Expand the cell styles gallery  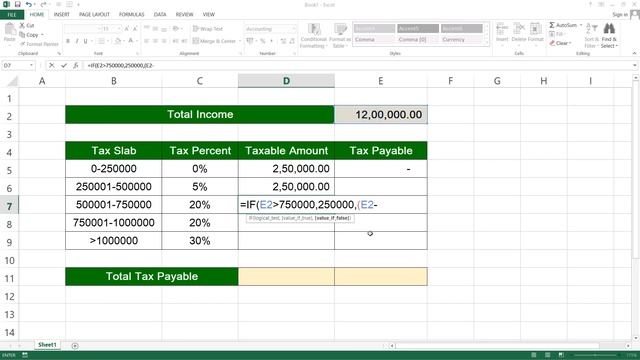(x=487, y=42)
